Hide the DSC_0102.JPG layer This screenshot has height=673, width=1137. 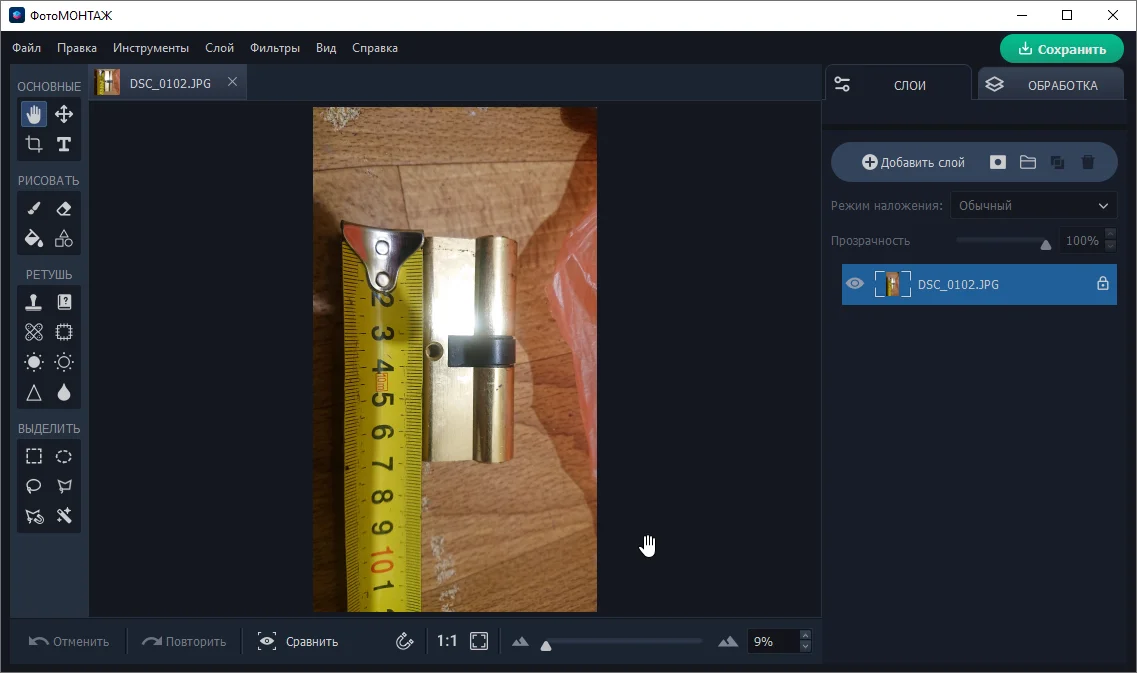pos(854,284)
